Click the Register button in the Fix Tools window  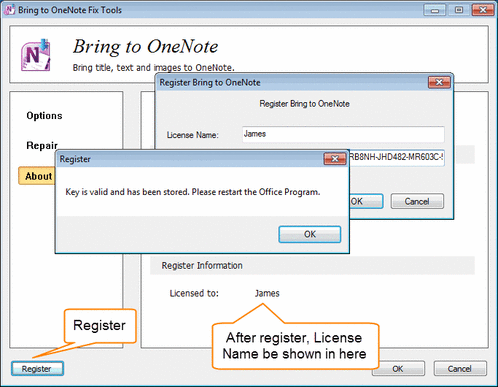(x=37, y=369)
